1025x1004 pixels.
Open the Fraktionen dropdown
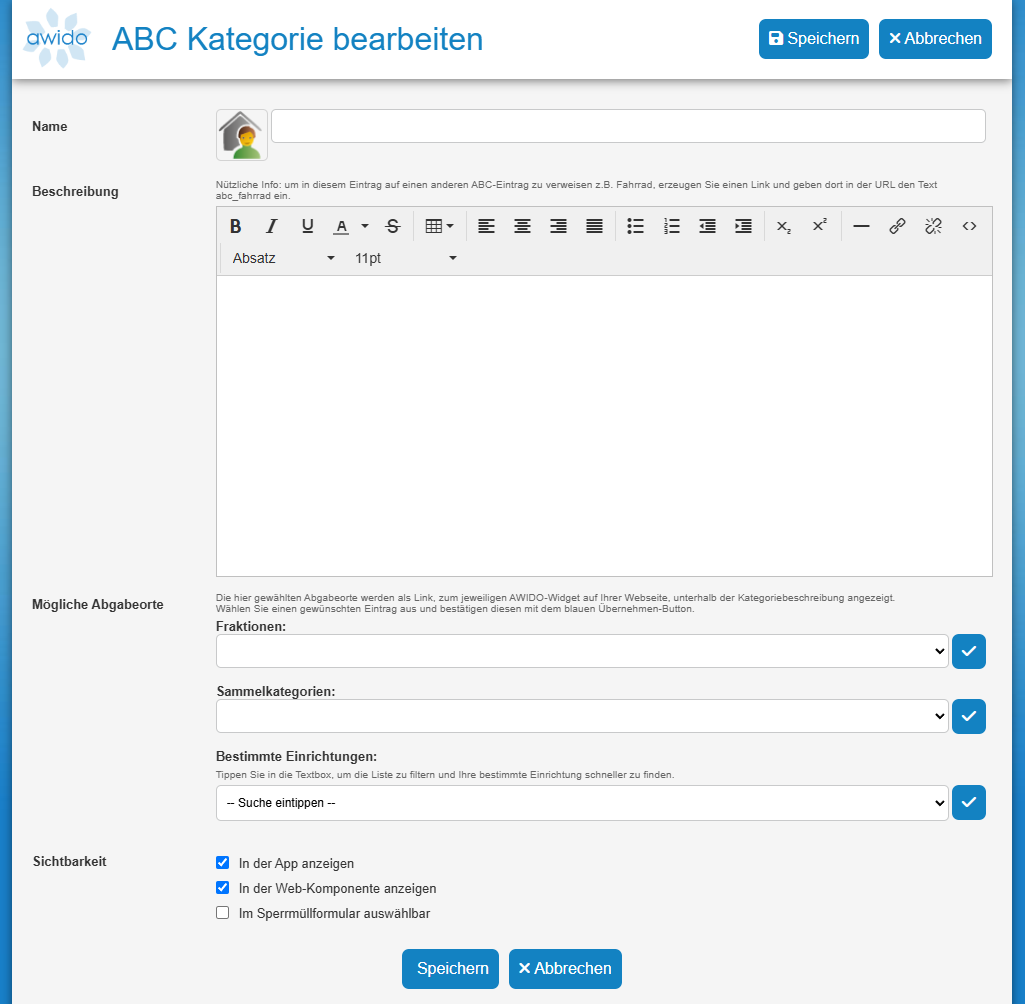582,651
